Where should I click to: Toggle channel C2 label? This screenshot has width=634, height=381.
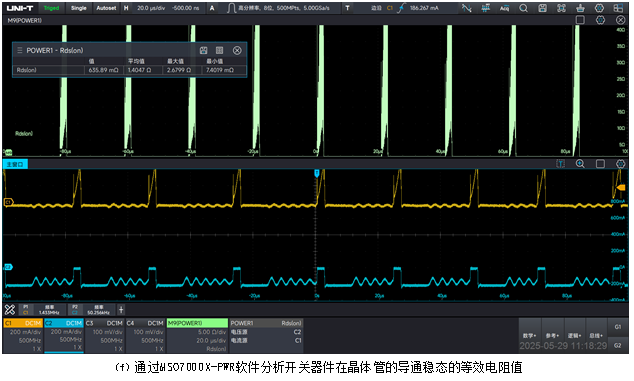[x=64, y=323]
